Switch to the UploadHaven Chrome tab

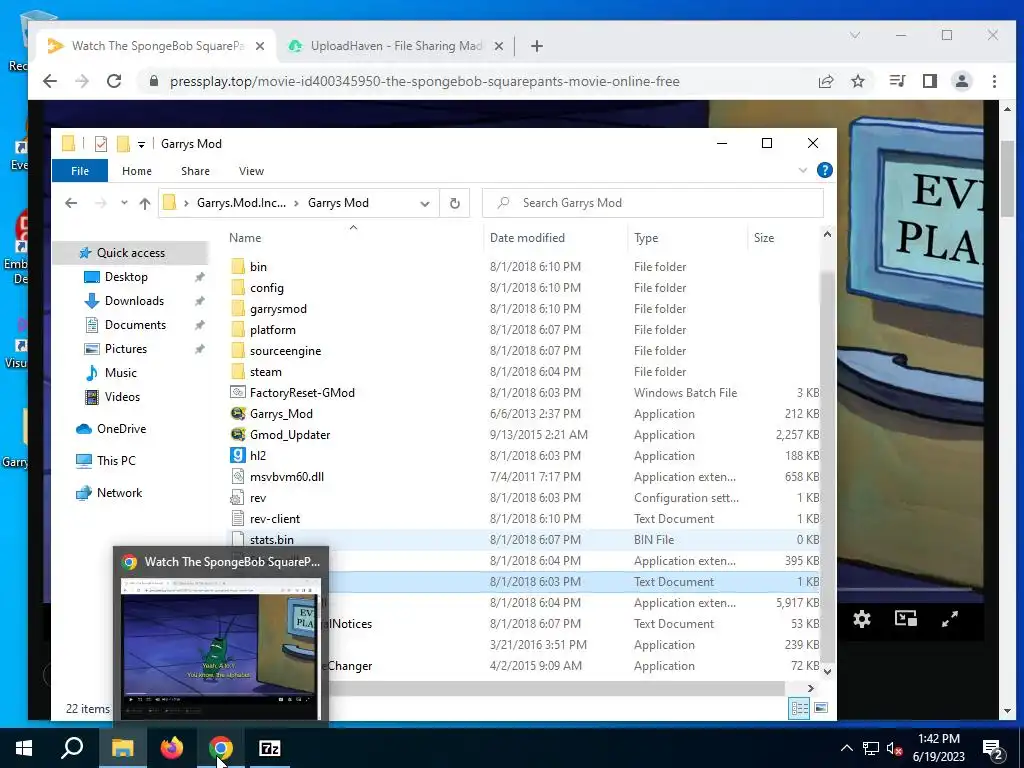tap(395, 46)
